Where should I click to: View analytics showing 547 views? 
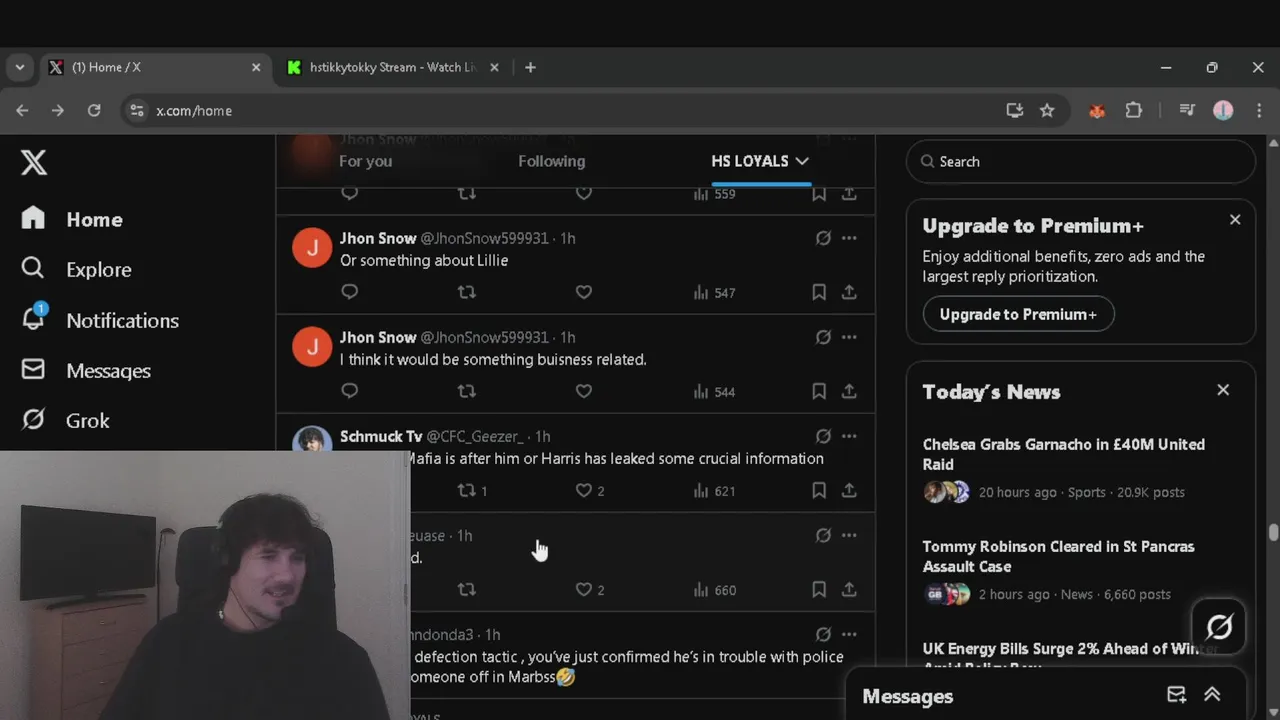pyautogui.click(x=714, y=292)
